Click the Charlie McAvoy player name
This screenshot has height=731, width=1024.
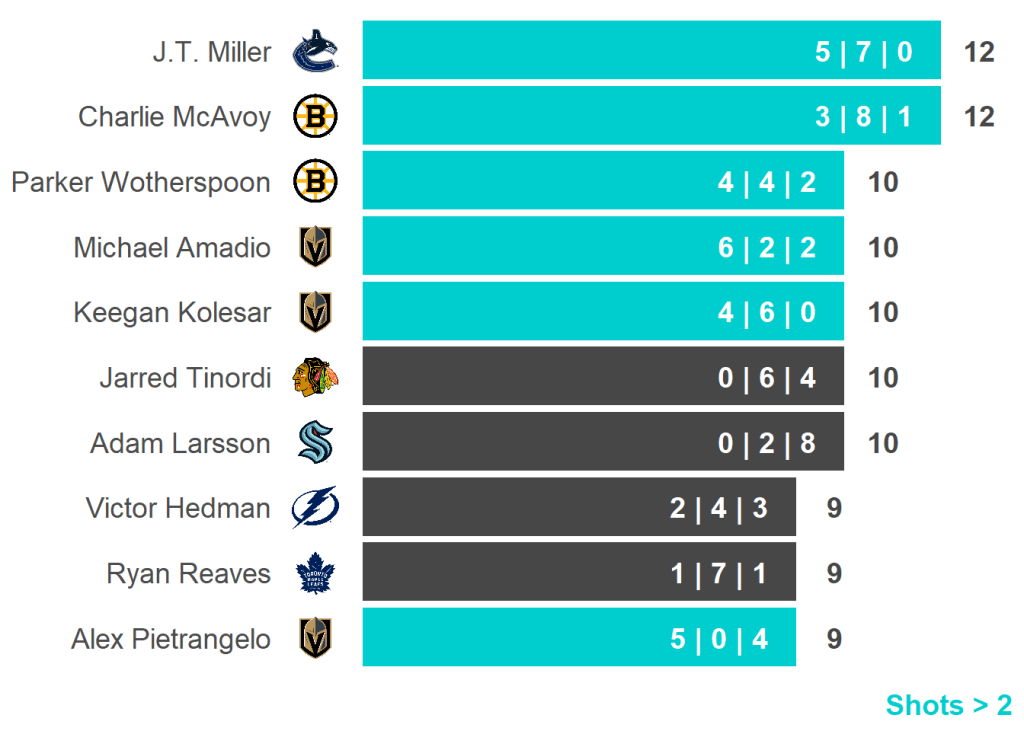click(x=174, y=117)
